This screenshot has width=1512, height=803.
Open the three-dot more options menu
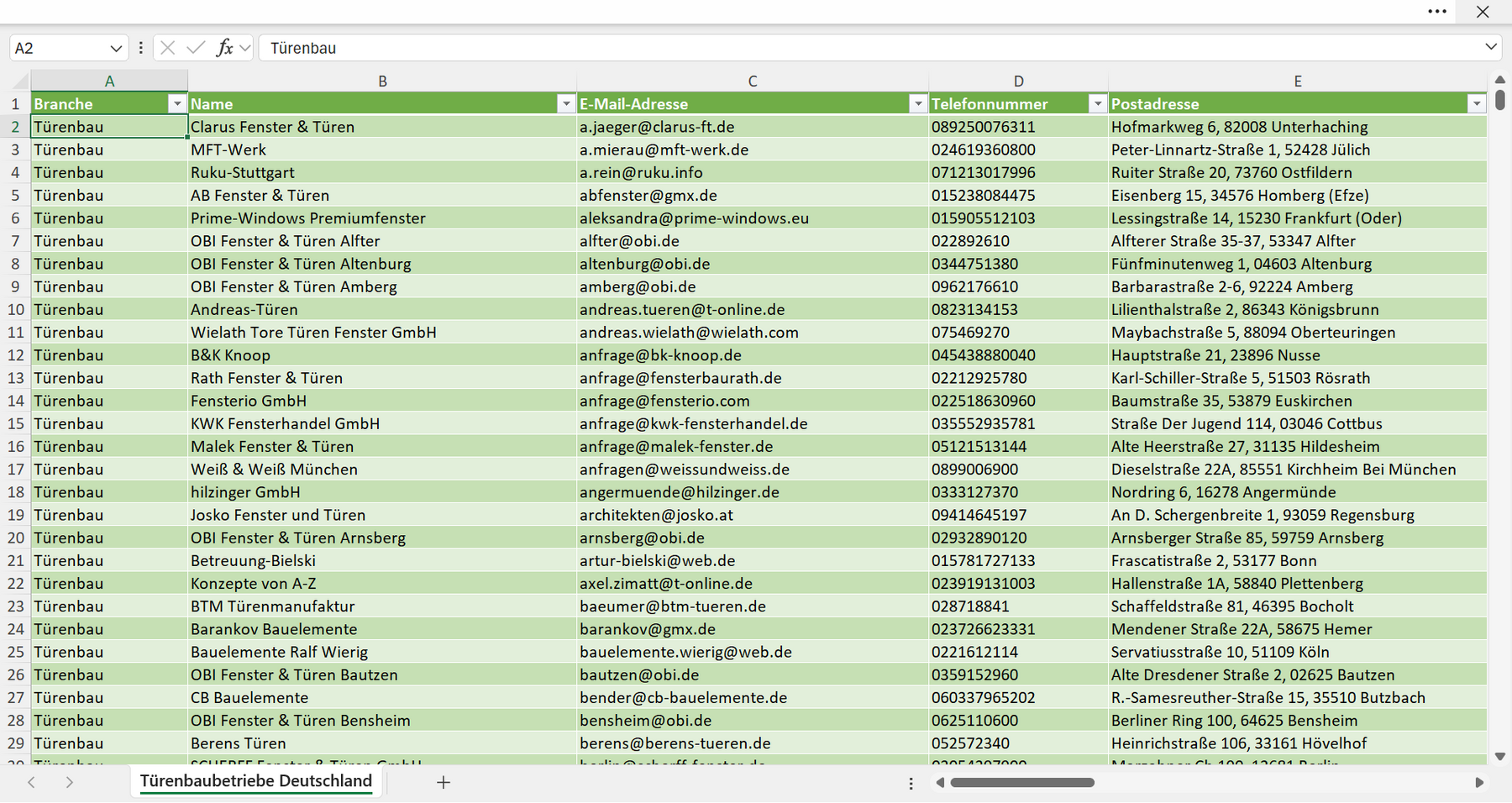1437,12
